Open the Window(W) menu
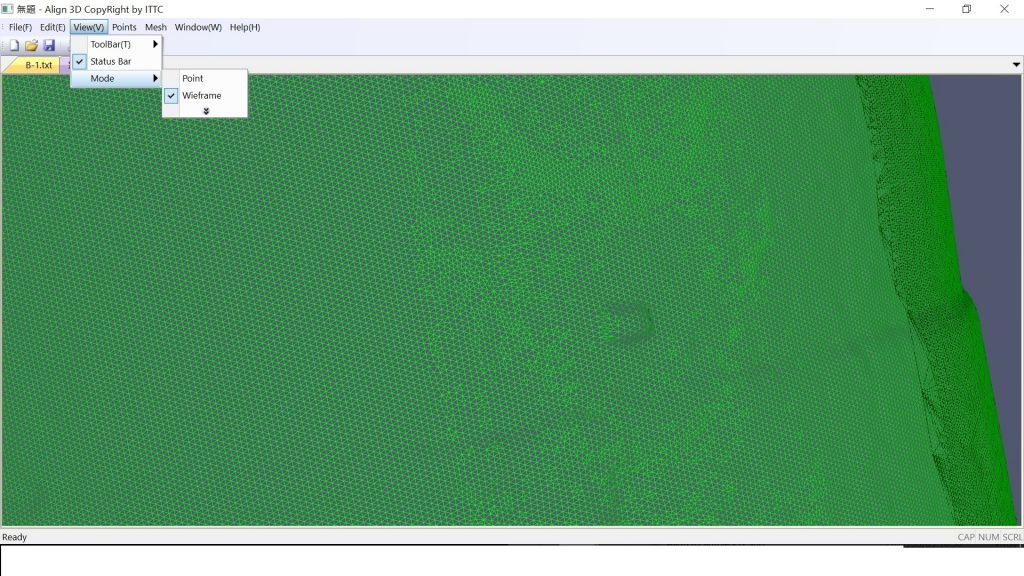The image size is (1024, 576). (x=198, y=27)
